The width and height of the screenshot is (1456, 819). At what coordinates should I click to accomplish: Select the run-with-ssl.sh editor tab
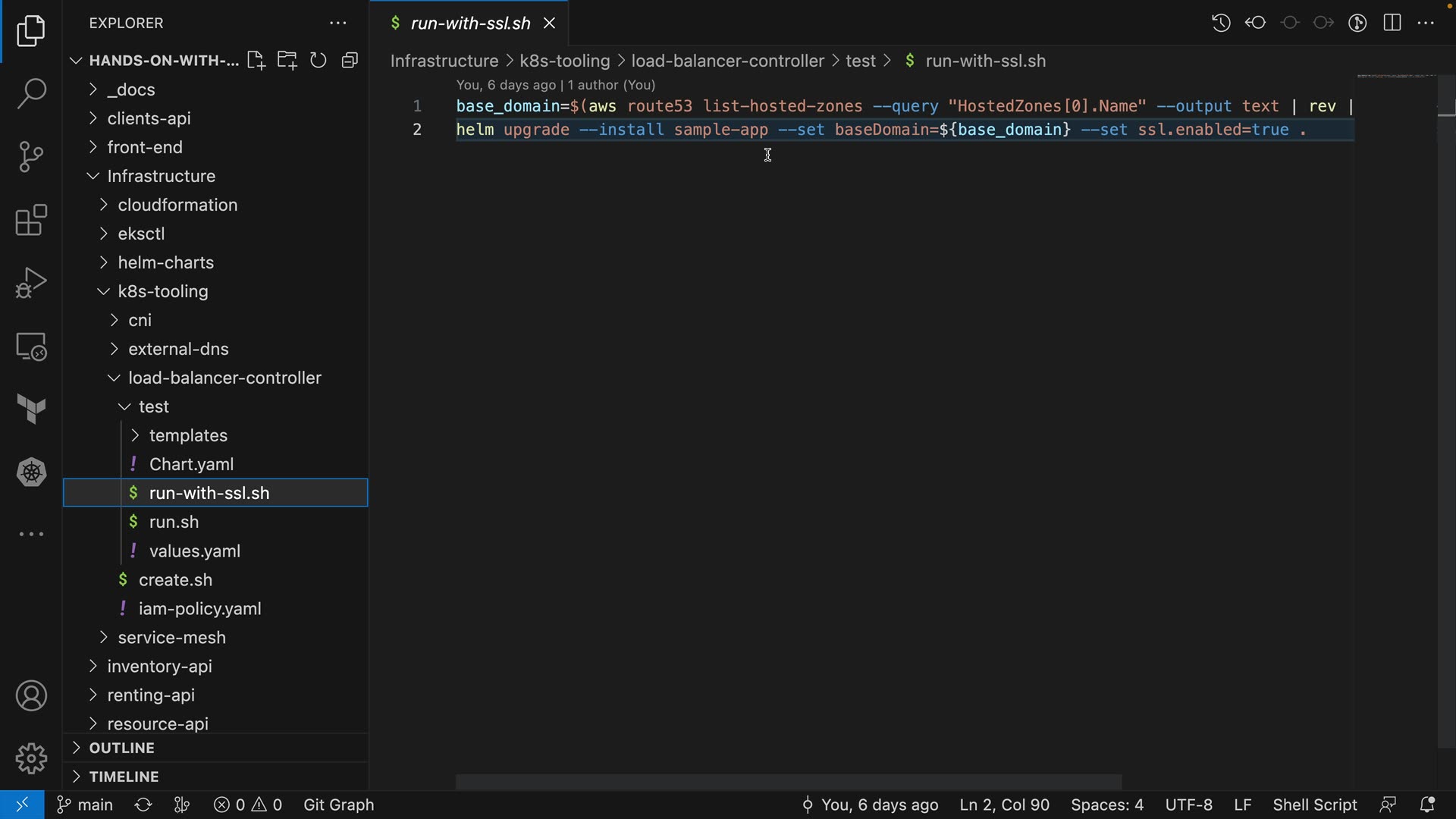coord(469,24)
